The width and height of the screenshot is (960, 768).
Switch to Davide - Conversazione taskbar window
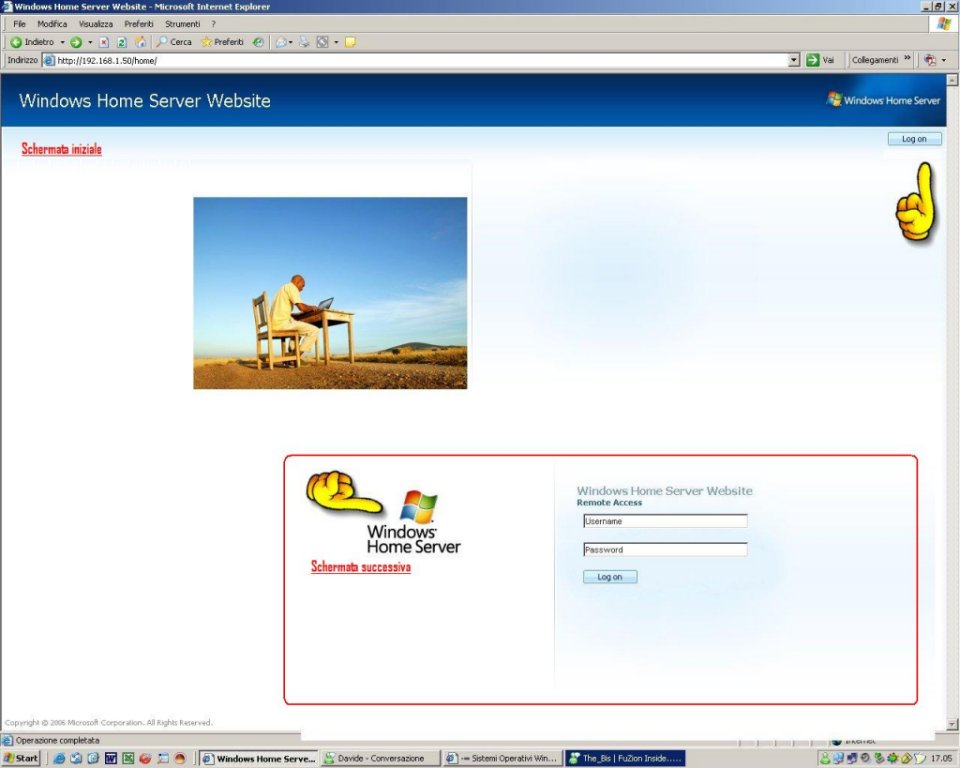(x=380, y=758)
